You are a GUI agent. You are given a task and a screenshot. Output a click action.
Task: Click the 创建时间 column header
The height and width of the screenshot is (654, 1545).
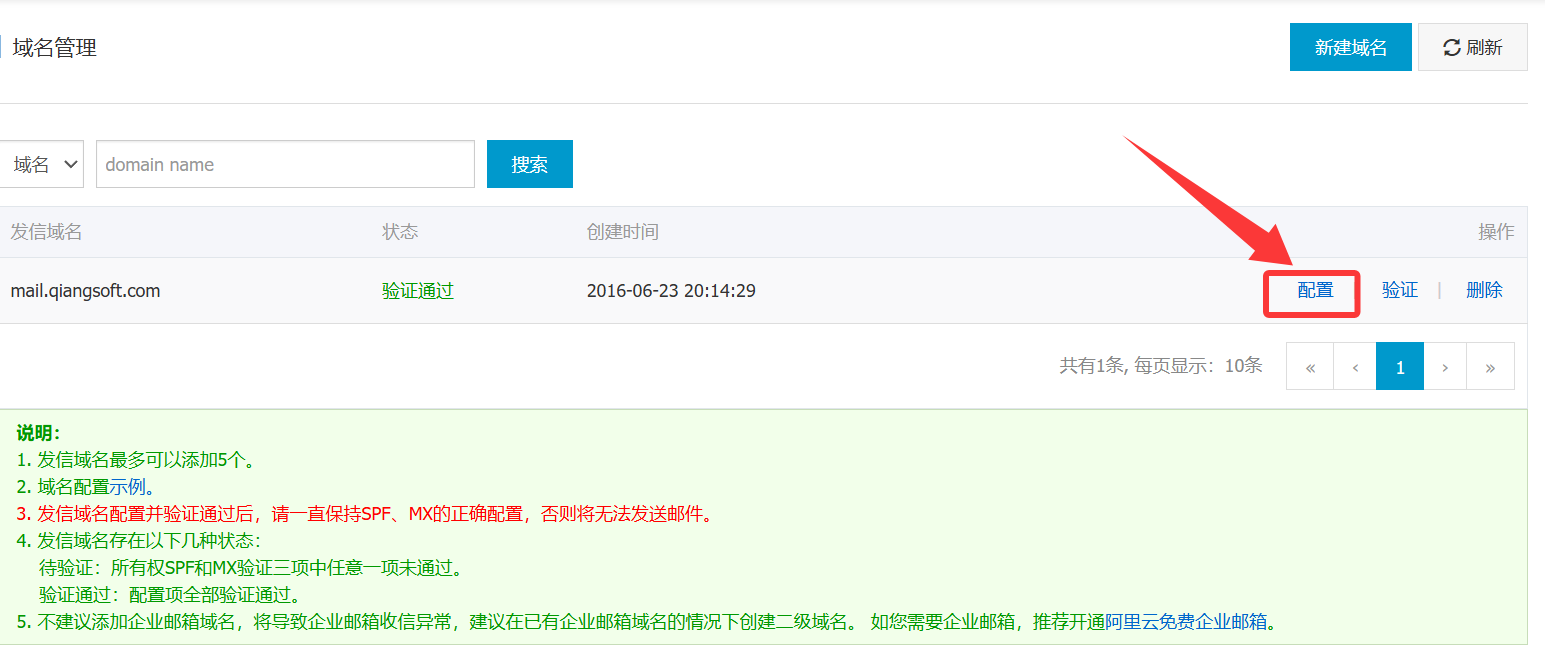[622, 232]
